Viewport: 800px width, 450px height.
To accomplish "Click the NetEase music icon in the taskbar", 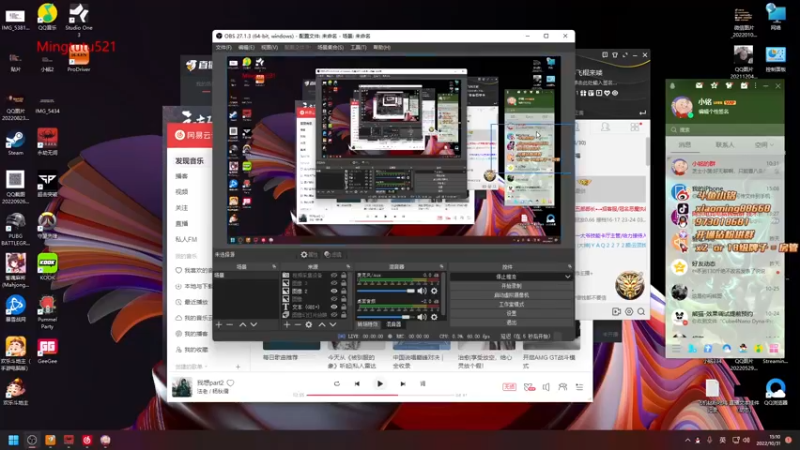I will [x=87, y=440].
